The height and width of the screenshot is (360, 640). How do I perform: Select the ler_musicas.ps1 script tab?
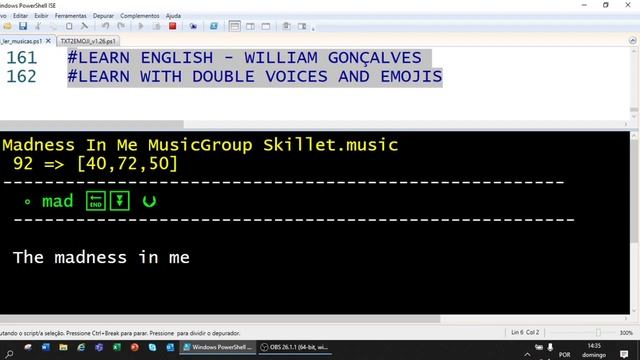tap(22, 41)
